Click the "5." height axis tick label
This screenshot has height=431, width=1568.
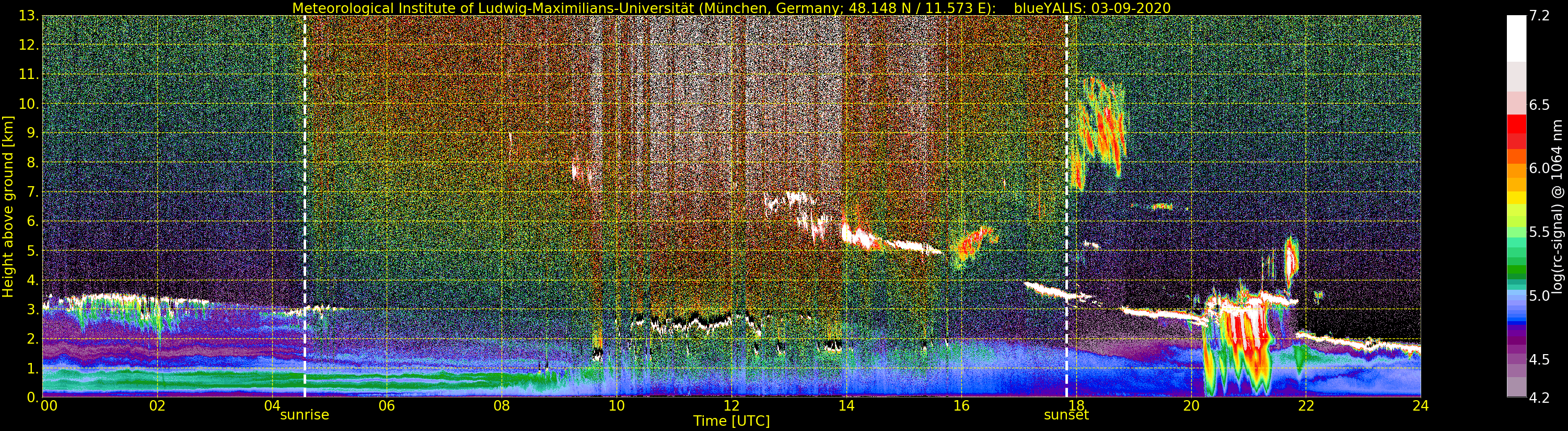33,251
